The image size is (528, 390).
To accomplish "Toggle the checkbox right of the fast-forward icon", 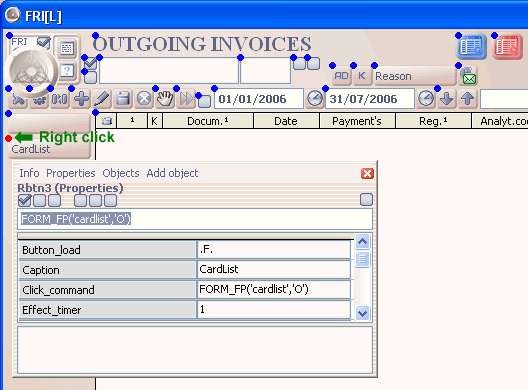I will coord(204,101).
